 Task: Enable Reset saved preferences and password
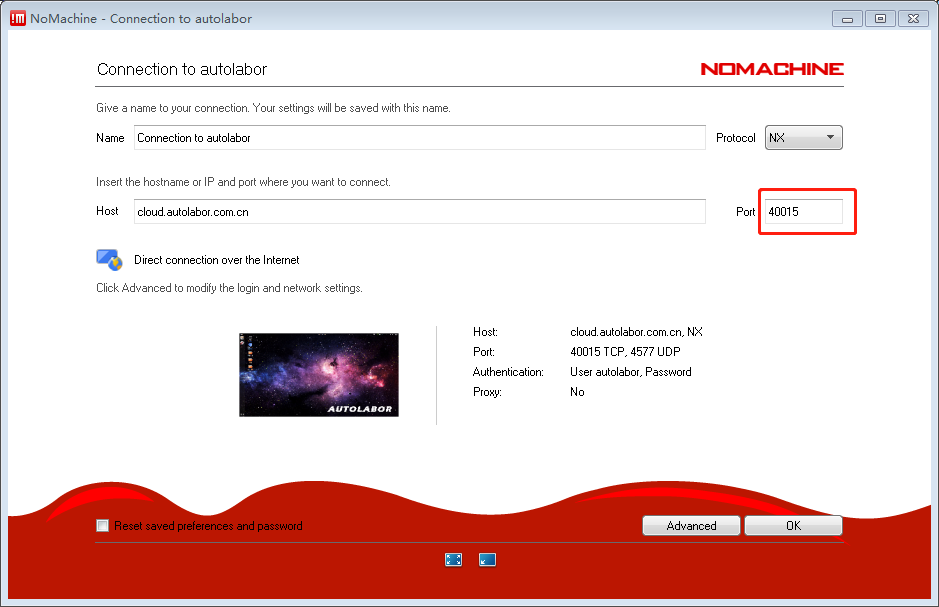(102, 526)
